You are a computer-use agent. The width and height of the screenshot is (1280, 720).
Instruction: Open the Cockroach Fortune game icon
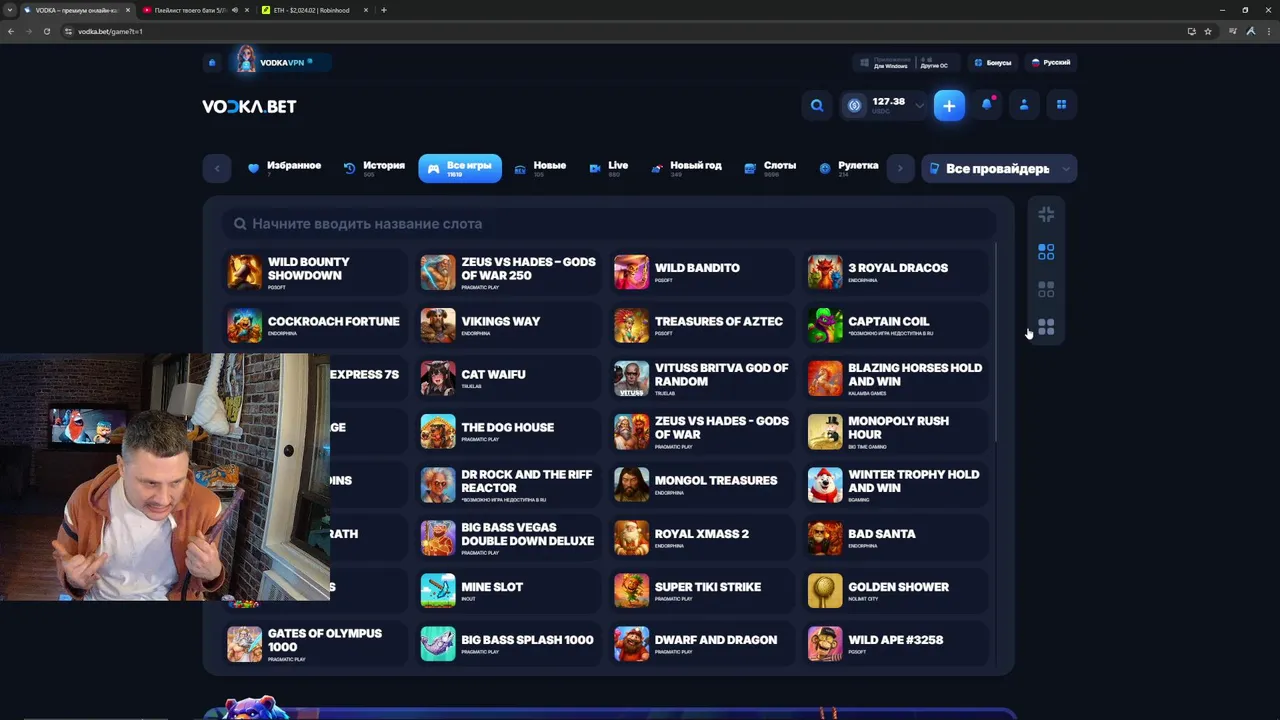244,325
